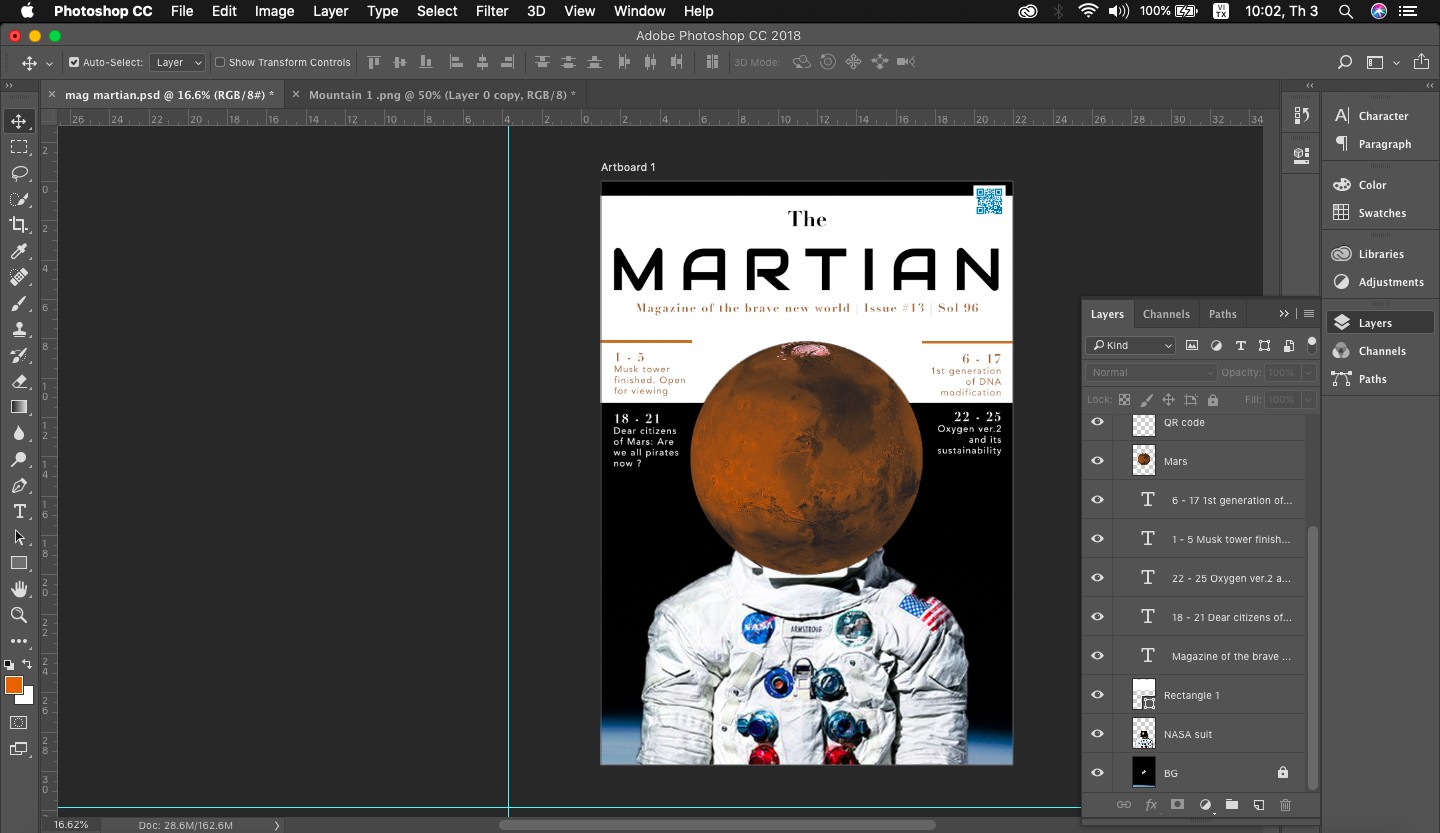Click the orange foreground color swatch
Screen dimensions: 1440x833
[x=13, y=685]
